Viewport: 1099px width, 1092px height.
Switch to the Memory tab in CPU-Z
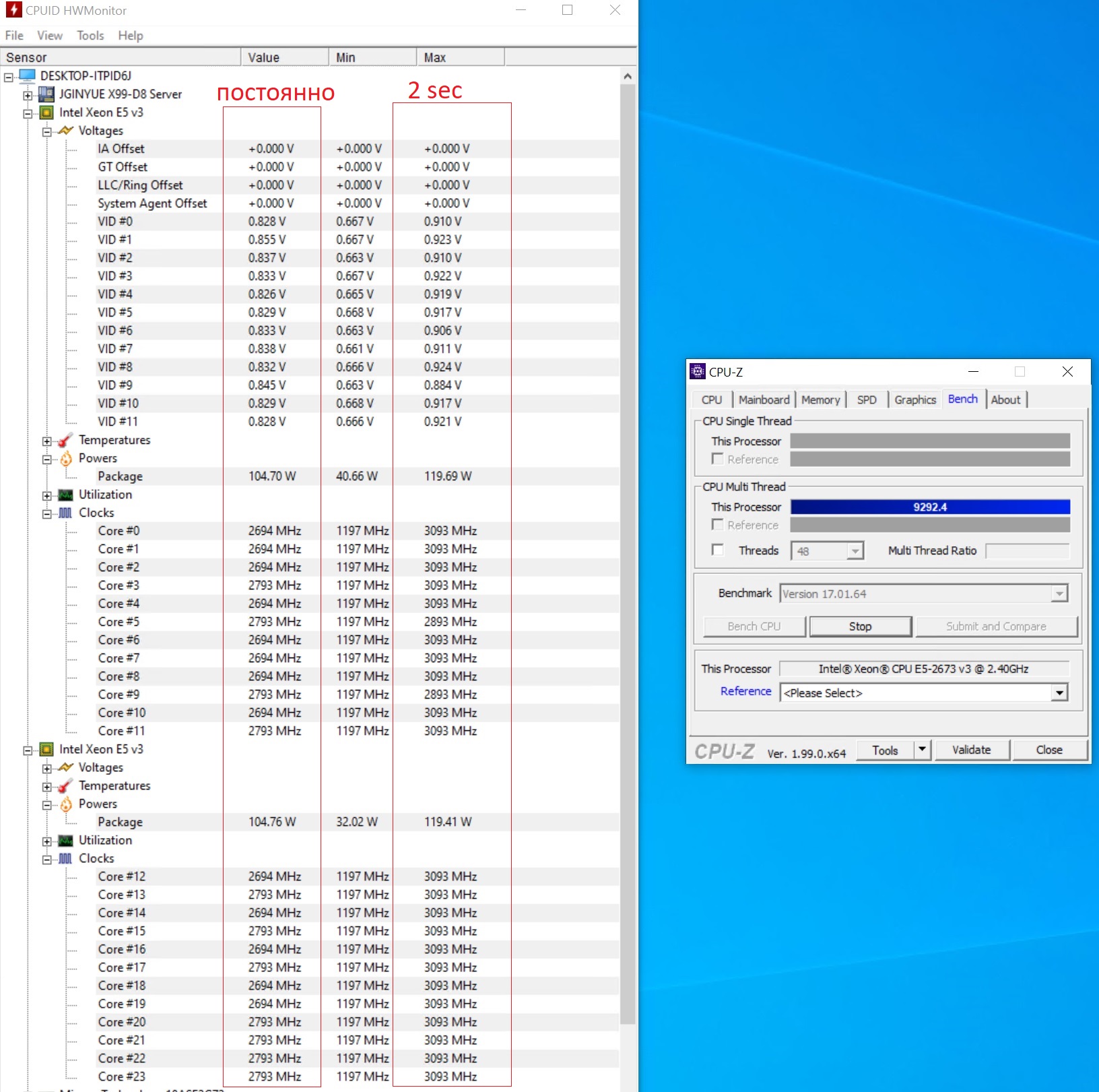coord(820,399)
